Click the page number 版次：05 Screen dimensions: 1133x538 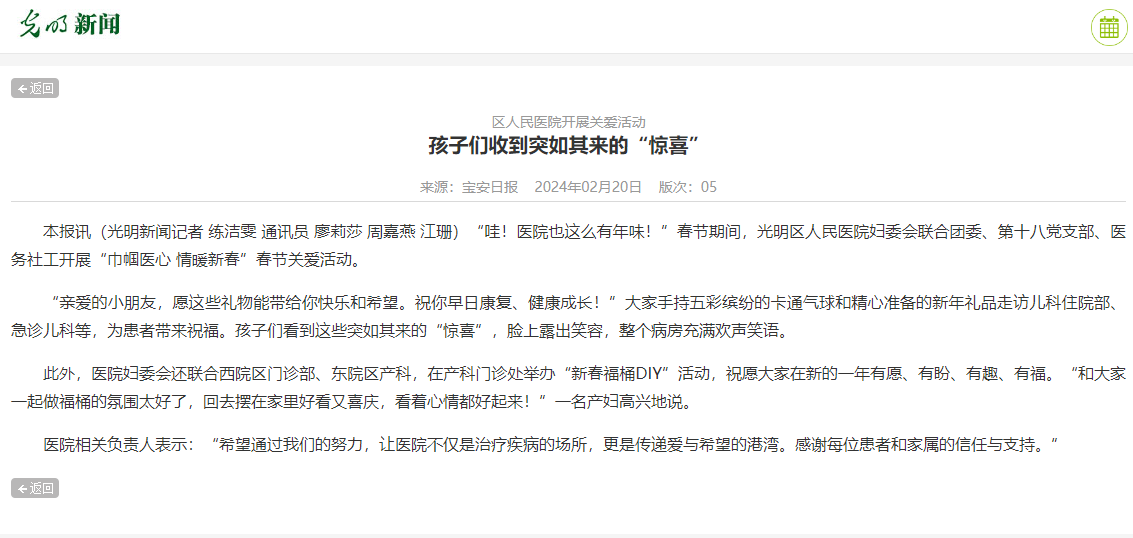click(687, 187)
